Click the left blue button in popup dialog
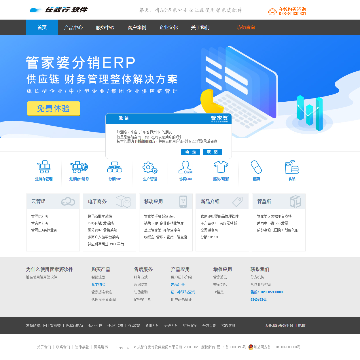This screenshot has height=360, width=360. [x=190, y=152]
